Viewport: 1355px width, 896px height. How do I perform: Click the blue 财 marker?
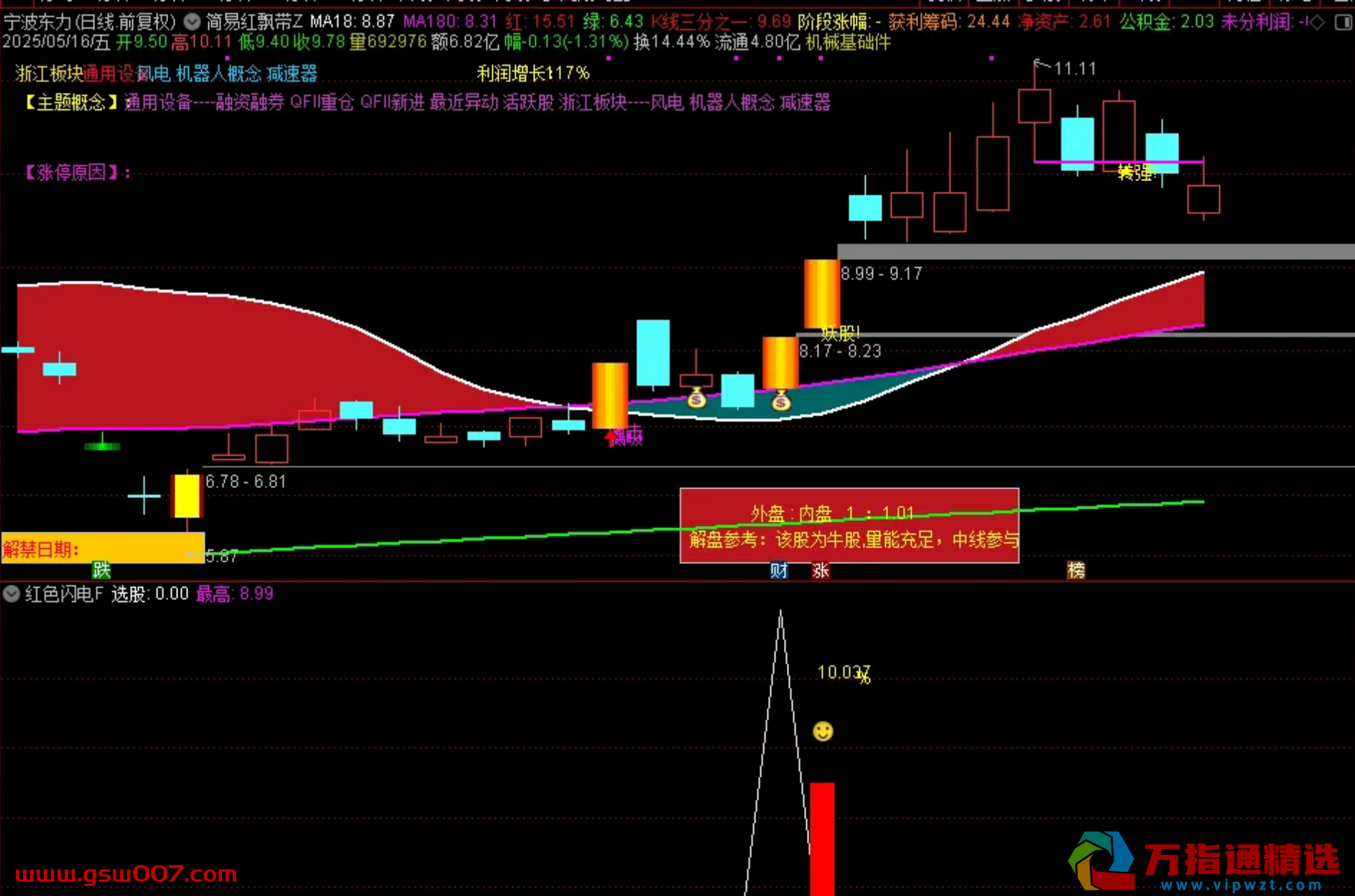click(x=779, y=571)
